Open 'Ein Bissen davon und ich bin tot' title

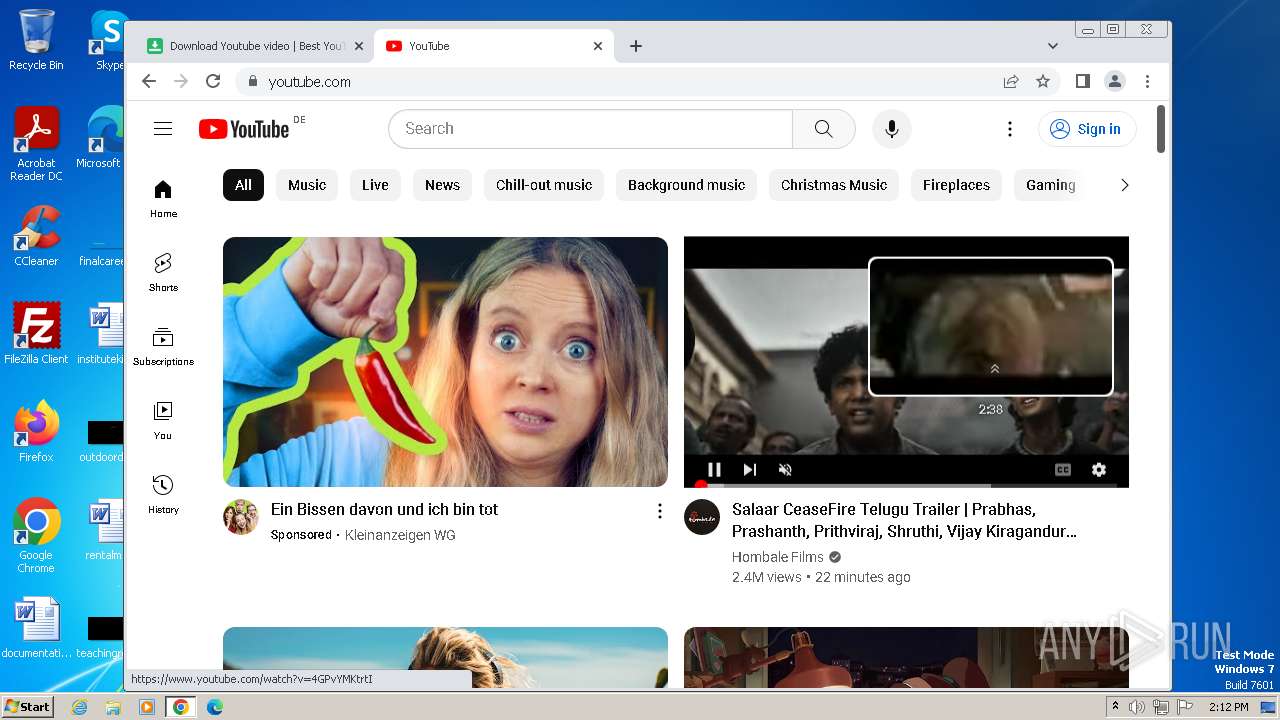[384, 509]
